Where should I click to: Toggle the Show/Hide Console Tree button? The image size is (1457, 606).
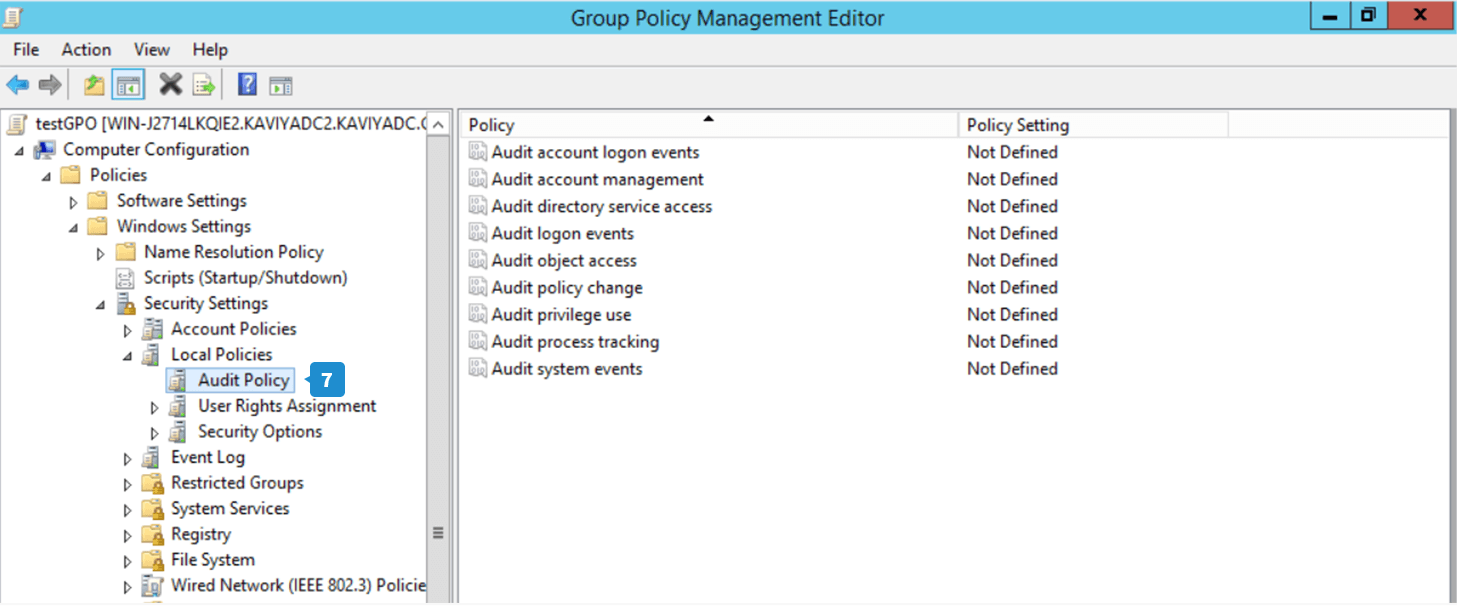(x=128, y=85)
